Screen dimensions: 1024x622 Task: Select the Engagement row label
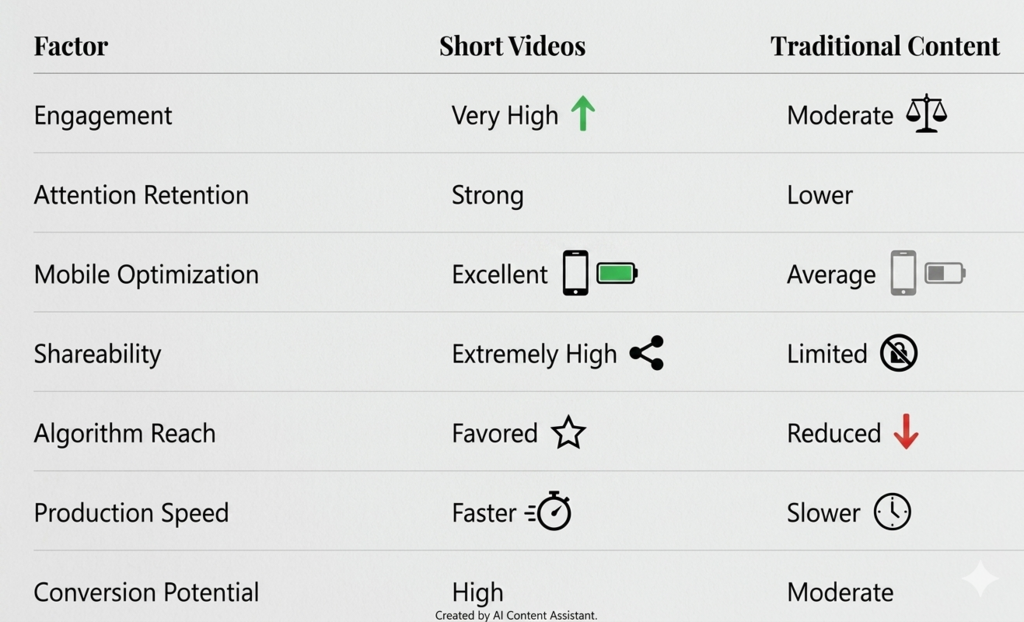click(x=103, y=116)
